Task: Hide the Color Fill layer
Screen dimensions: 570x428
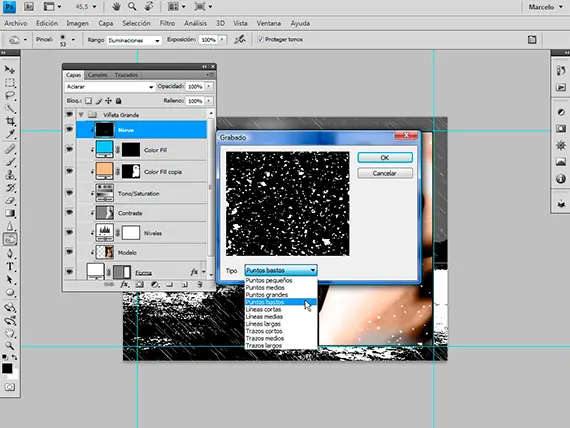Action: pyautogui.click(x=69, y=149)
